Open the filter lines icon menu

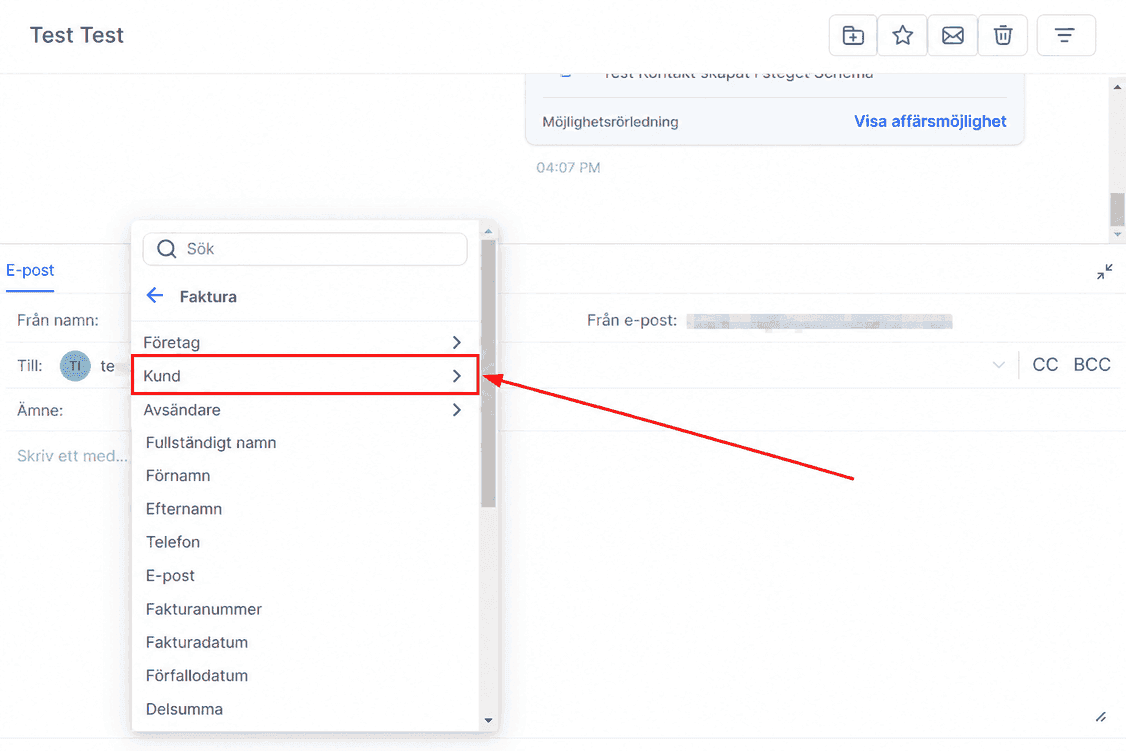(1066, 35)
